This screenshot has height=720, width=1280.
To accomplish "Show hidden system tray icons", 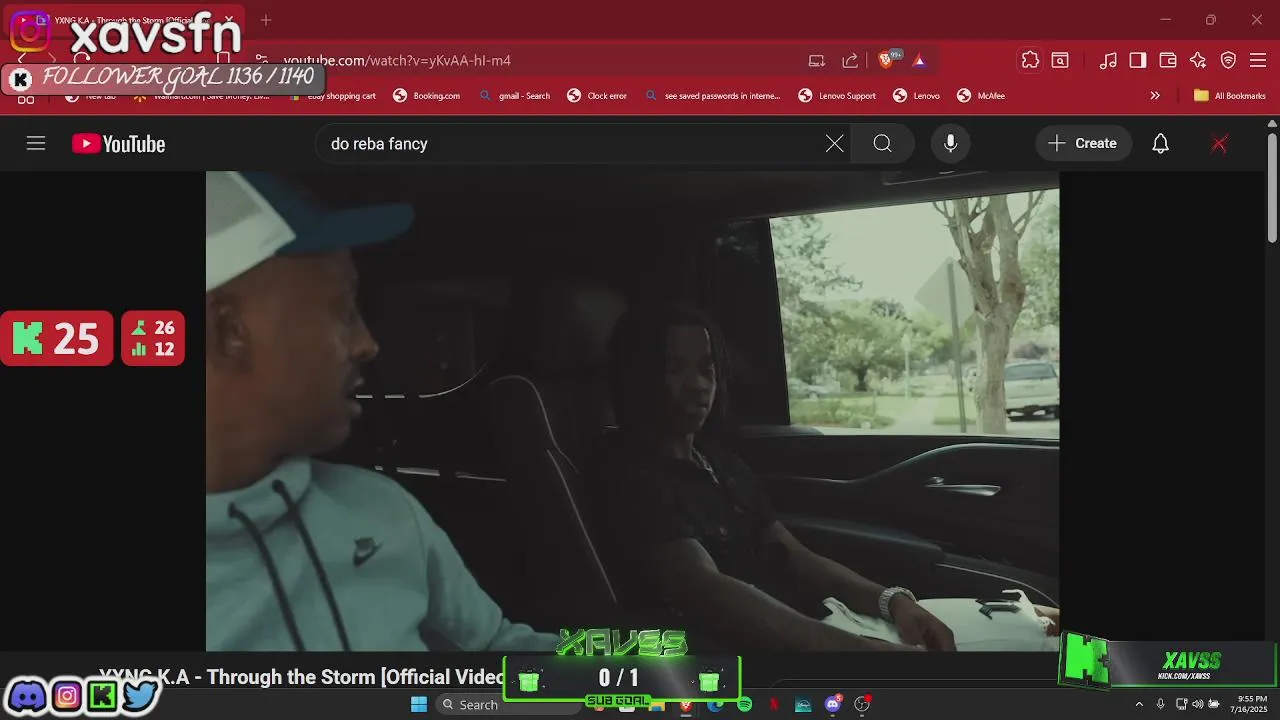I will pyautogui.click(x=1138, y=705).
